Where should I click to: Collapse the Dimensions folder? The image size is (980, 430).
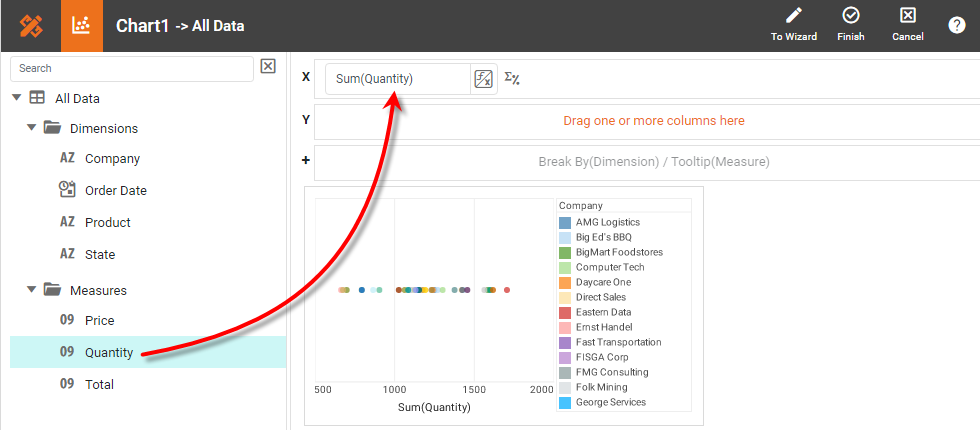tap(32, 128)
